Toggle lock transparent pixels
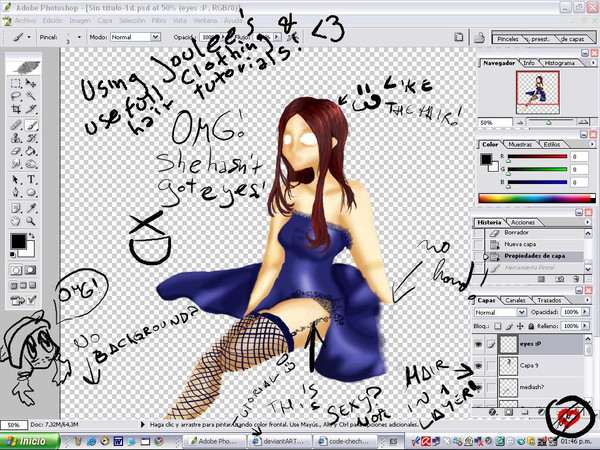 click(x=497, y=326)
